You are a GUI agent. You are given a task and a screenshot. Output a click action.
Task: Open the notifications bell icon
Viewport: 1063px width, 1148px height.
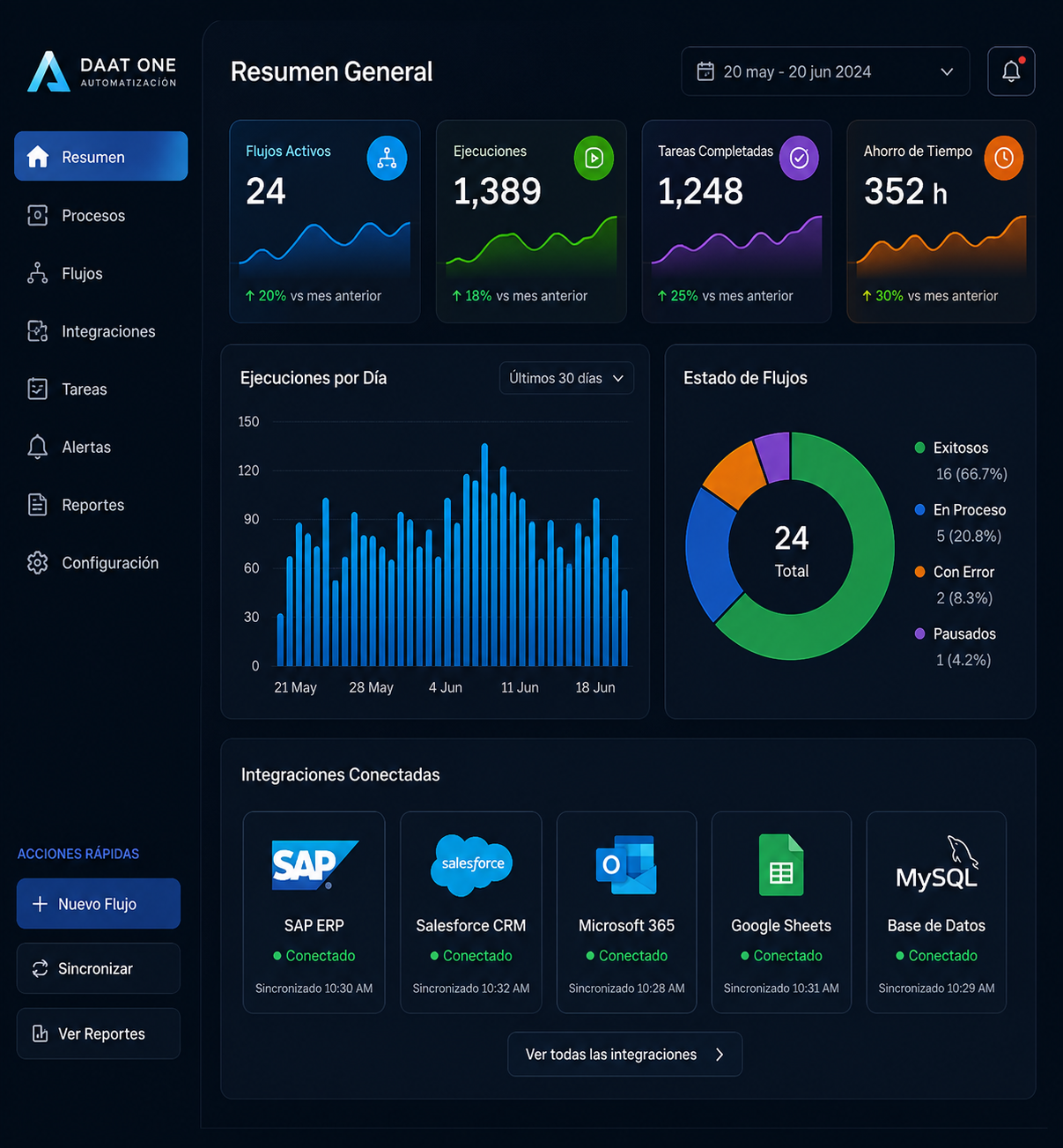[1011, 71]
